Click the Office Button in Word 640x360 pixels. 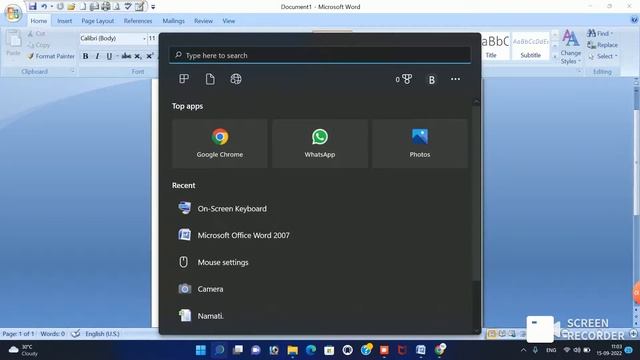click(13, 12)
